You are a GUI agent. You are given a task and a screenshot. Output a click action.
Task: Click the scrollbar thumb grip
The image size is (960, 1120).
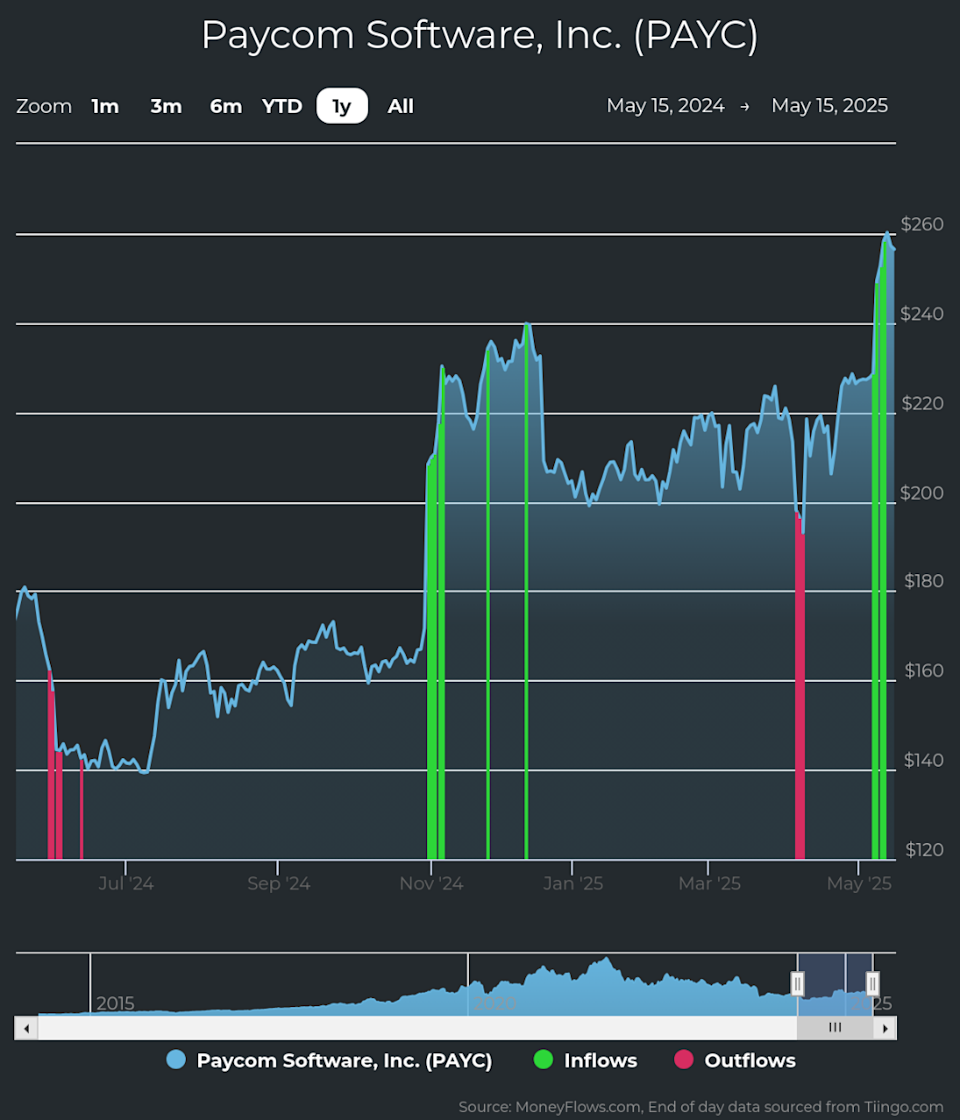click(x=835, y=1028)
